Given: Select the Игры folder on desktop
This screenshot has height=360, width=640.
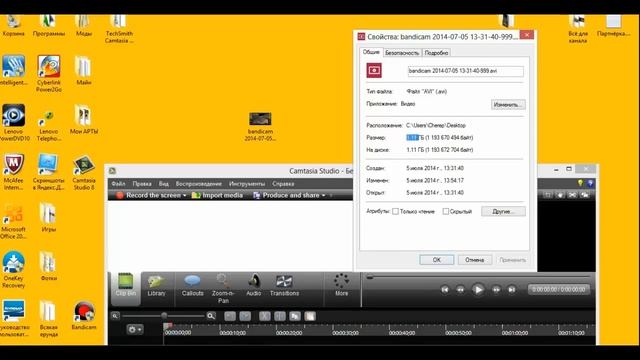Looking at the screenshot, I should [49, 217].
